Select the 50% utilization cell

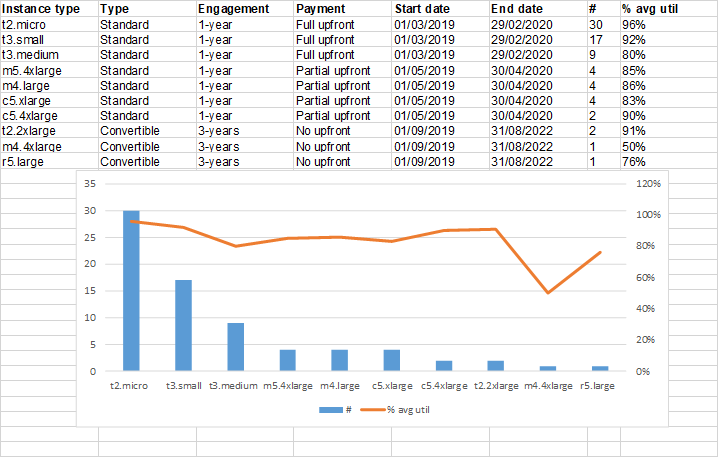(x=669, y=147)
